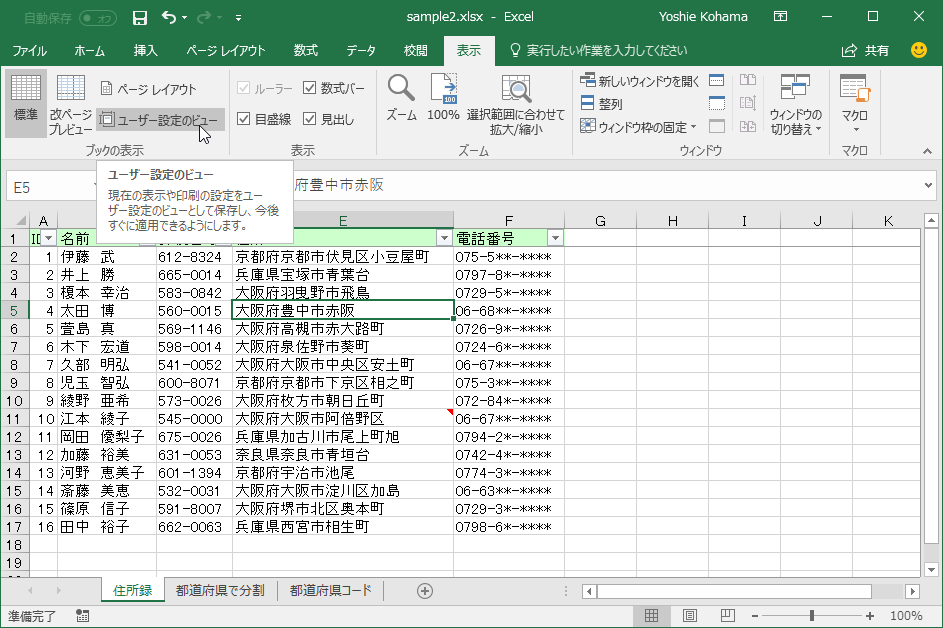Viewport: 943px width, 628px height.
Task: Open the Review (校閲) tab
Action: (x=416, y=51)
